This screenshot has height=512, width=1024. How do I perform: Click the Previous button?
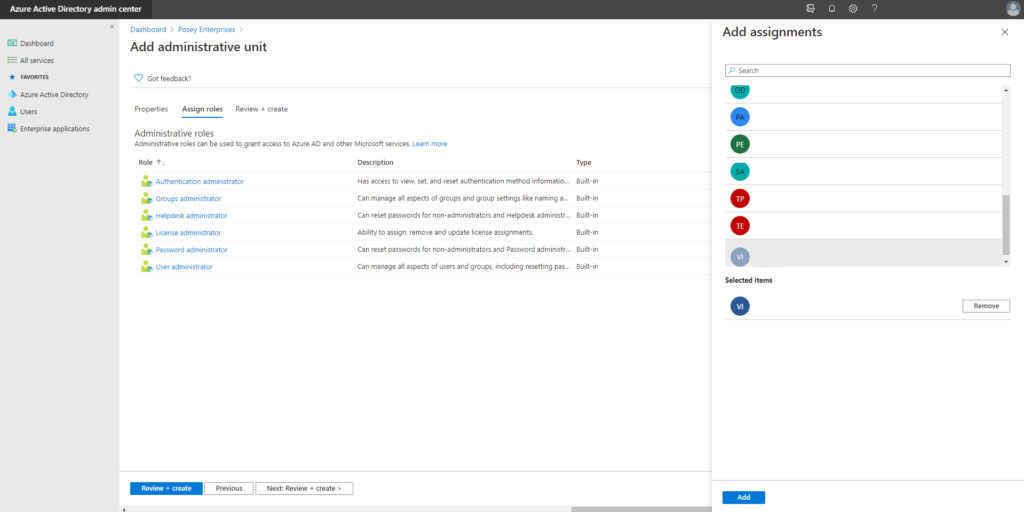pyautogui.click(x=229, y=488)
